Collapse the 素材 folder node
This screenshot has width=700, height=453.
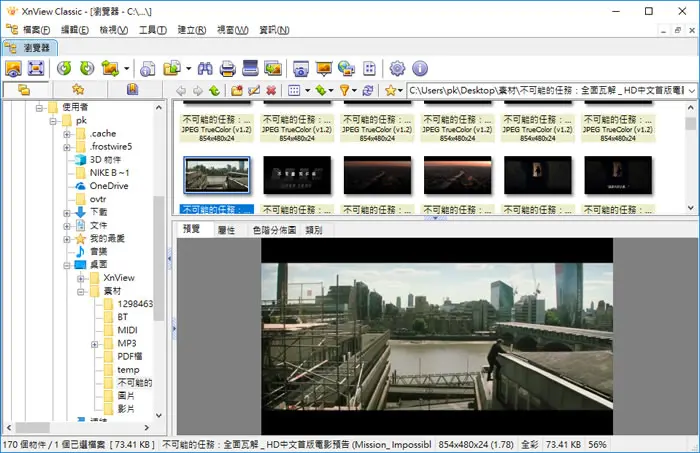[80, 292]
